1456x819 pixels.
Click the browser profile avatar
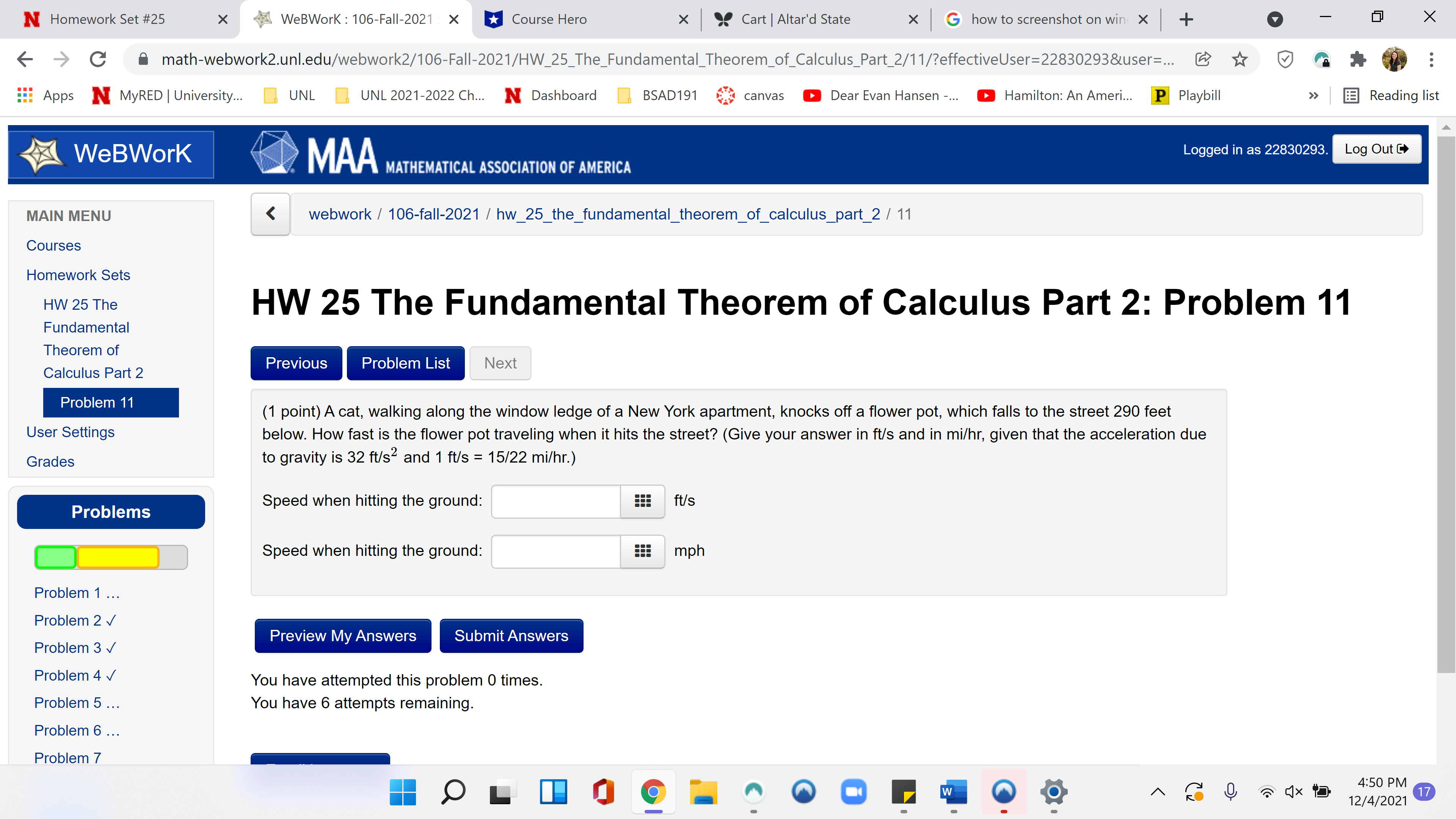point(1395,59)
